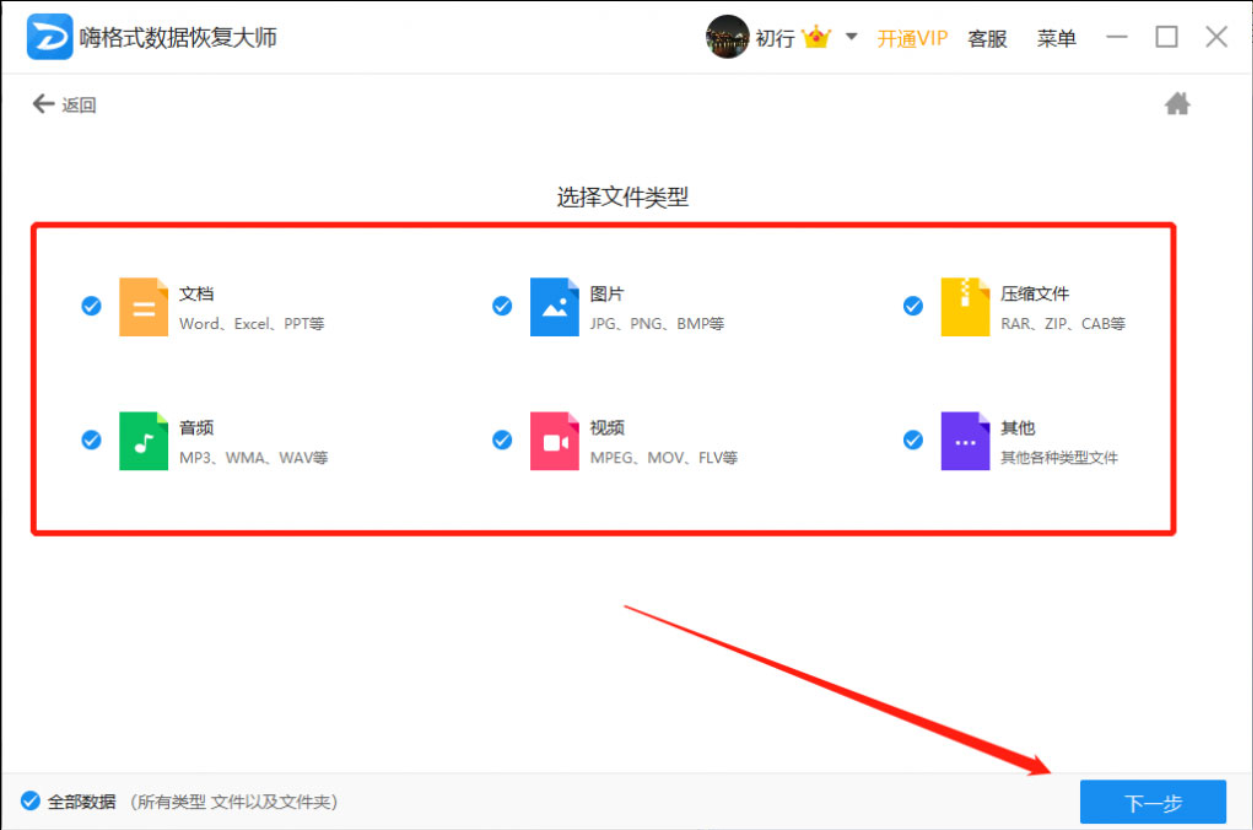The image size is (1253, 830).
Task: Click the text 其他各种类型文件
Action: click(x=1059, y=458)
